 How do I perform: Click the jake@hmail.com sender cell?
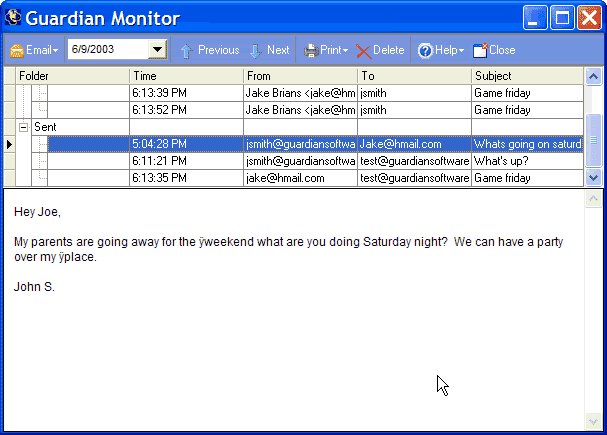(300, 178)
